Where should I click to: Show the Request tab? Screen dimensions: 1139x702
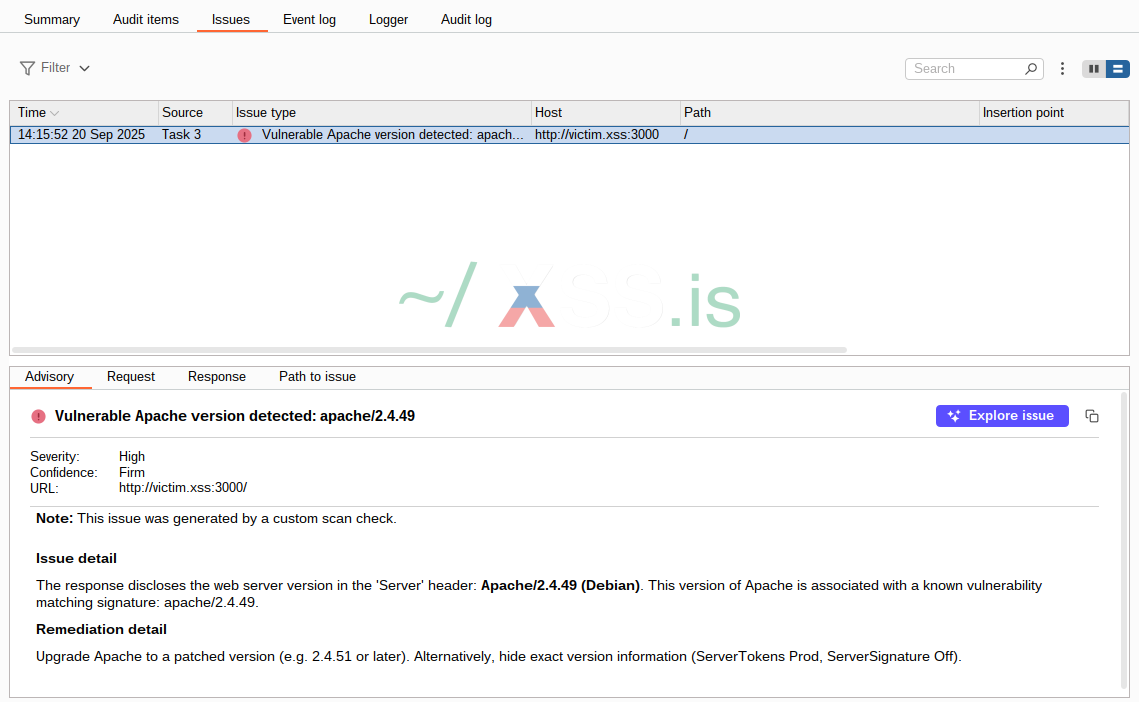[x=131, y=377]
